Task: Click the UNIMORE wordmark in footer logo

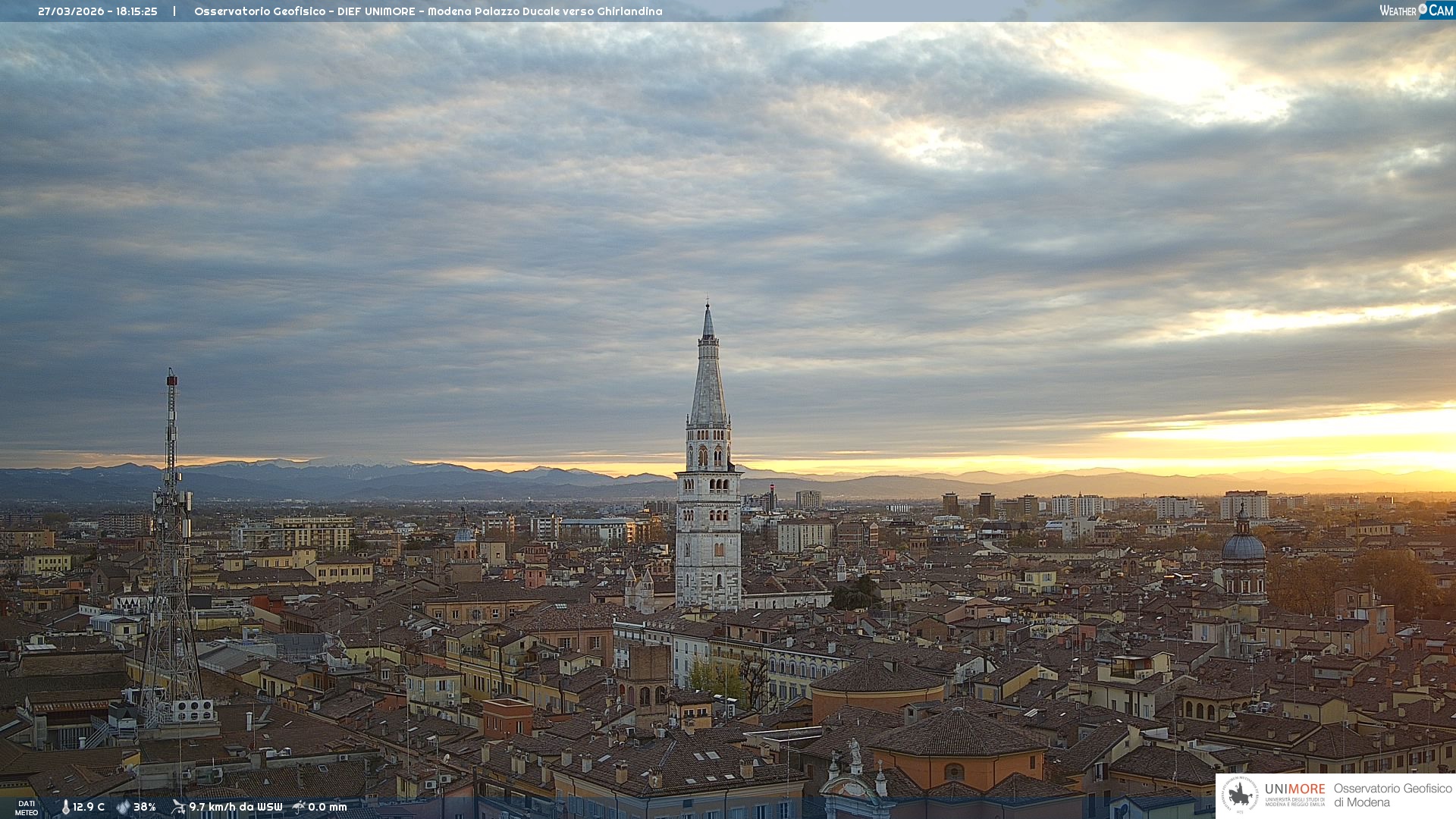Action: click(1294, 789)
